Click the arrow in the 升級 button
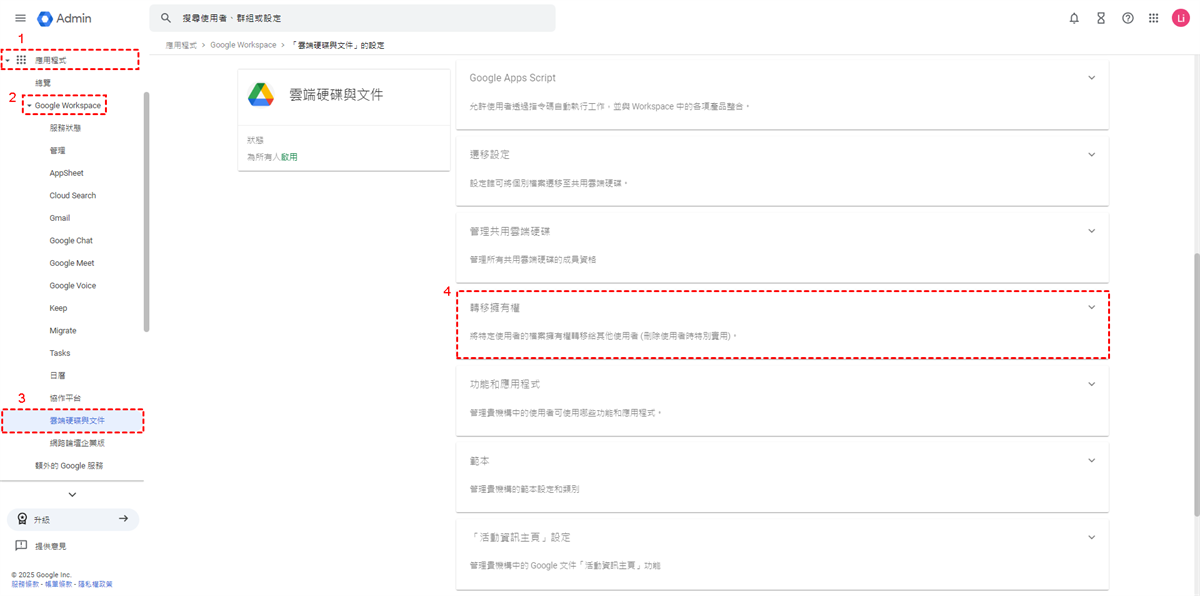 tap(123, 519)
